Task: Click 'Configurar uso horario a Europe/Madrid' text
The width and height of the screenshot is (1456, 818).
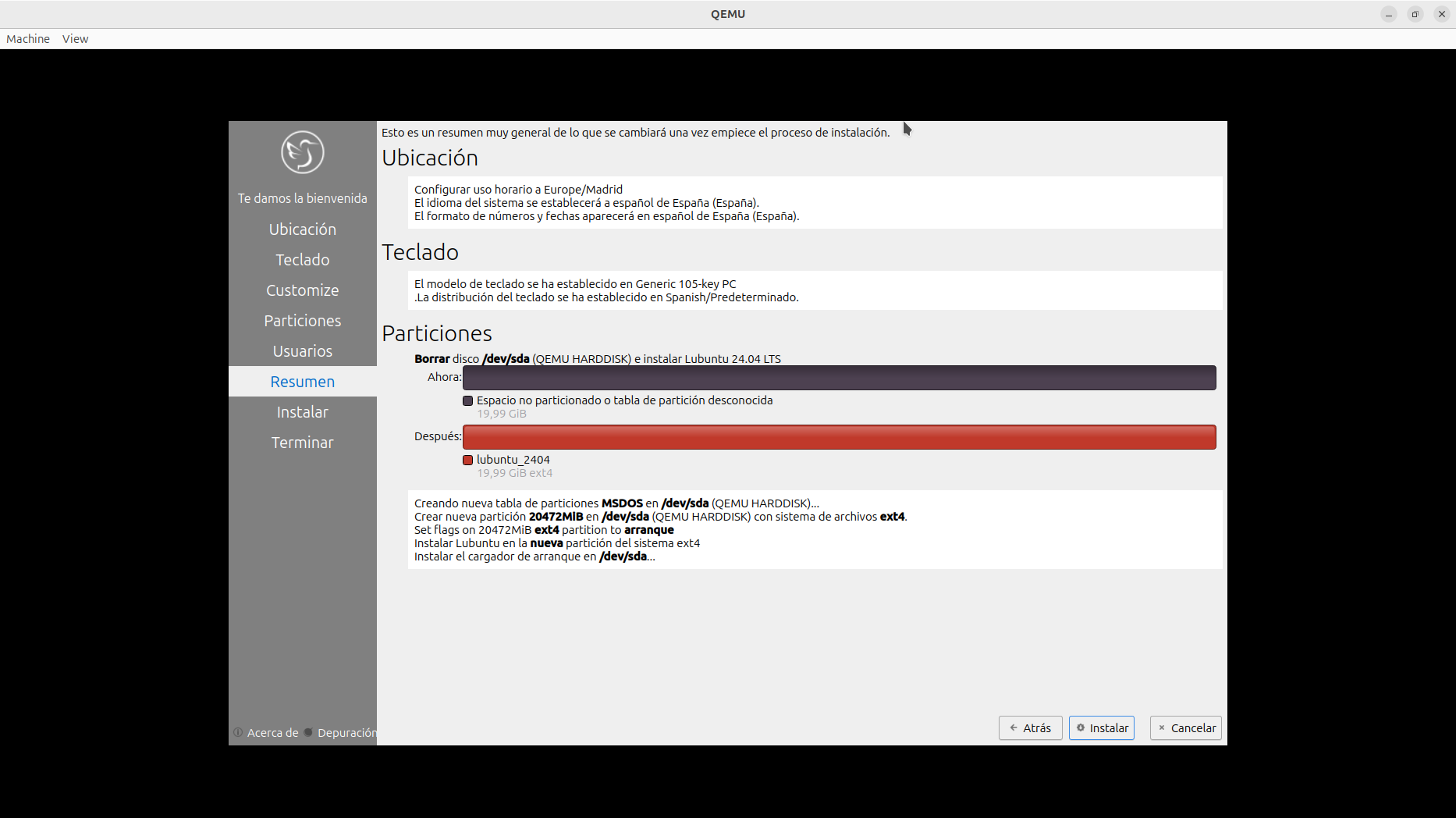Action: tap(518, 190)
